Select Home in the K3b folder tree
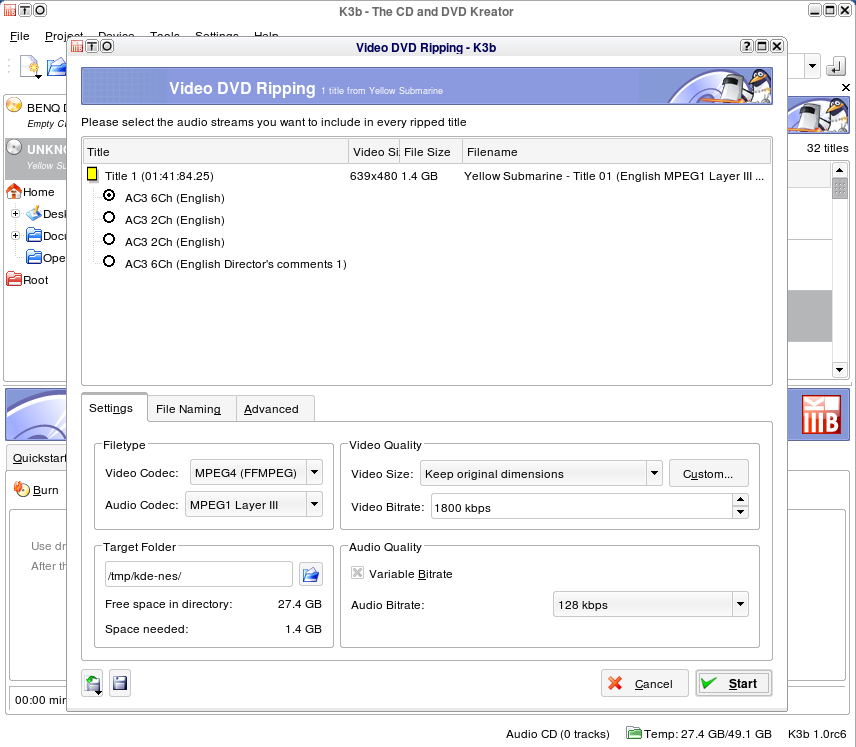856x747 pixels. click(31, 192)
